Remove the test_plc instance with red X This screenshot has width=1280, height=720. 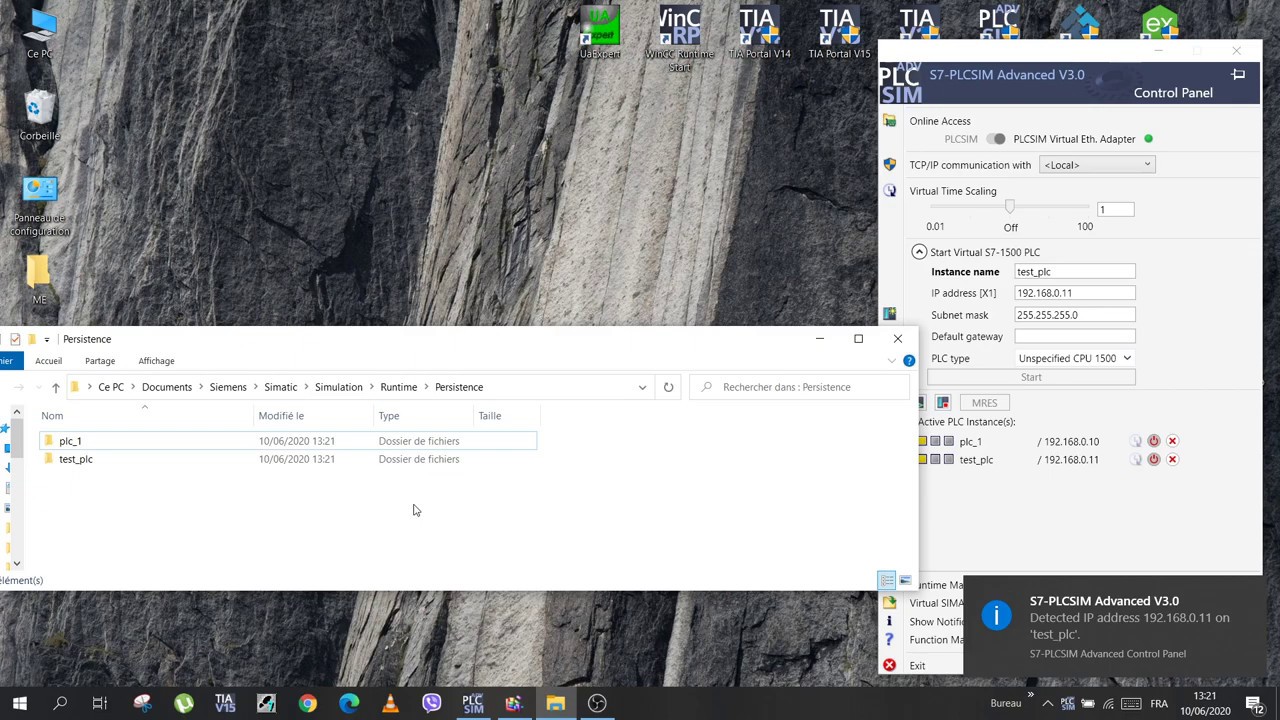pos(1172,459)
